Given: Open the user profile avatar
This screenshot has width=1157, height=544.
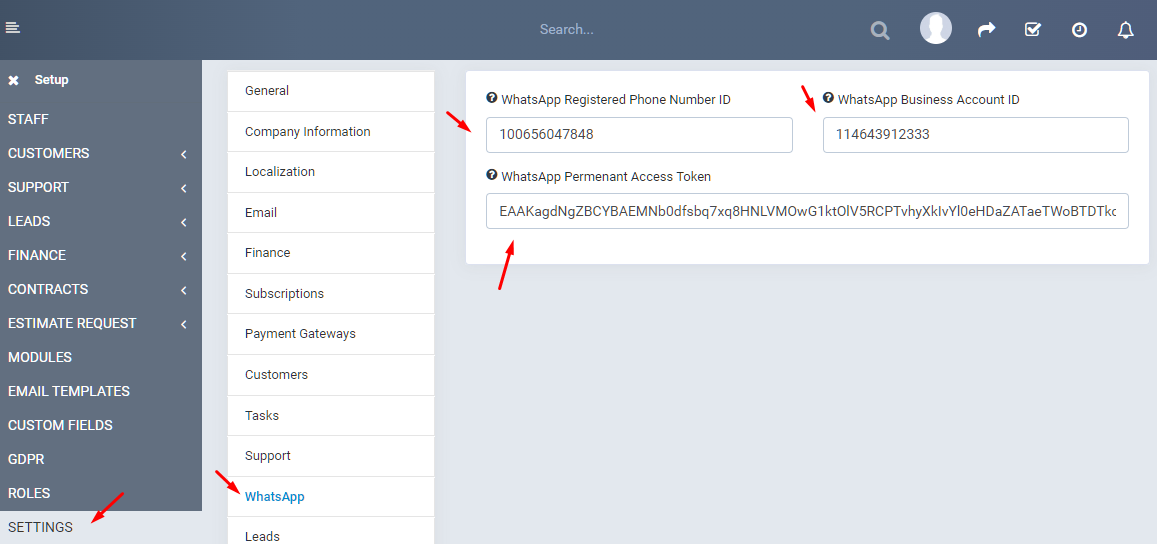Looking at the screenshot, I should pyautogui.click(x=935, y=29).
